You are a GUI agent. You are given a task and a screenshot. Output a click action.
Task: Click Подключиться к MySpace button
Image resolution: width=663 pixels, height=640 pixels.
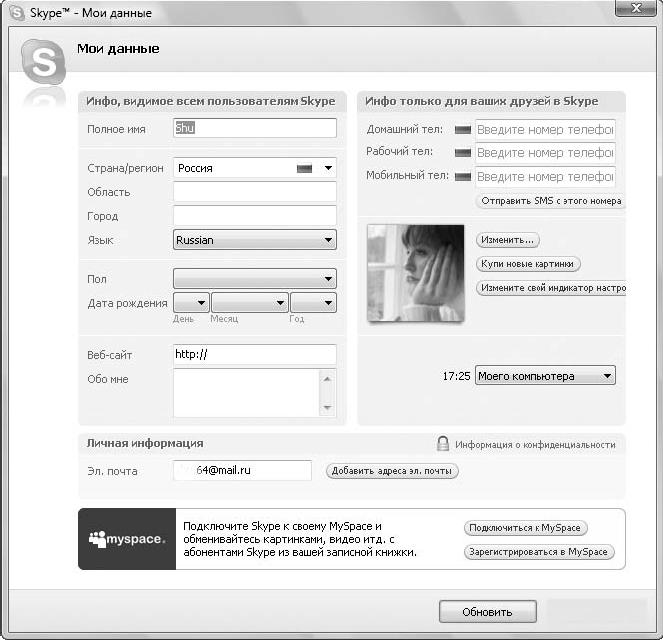coord(526,528)
